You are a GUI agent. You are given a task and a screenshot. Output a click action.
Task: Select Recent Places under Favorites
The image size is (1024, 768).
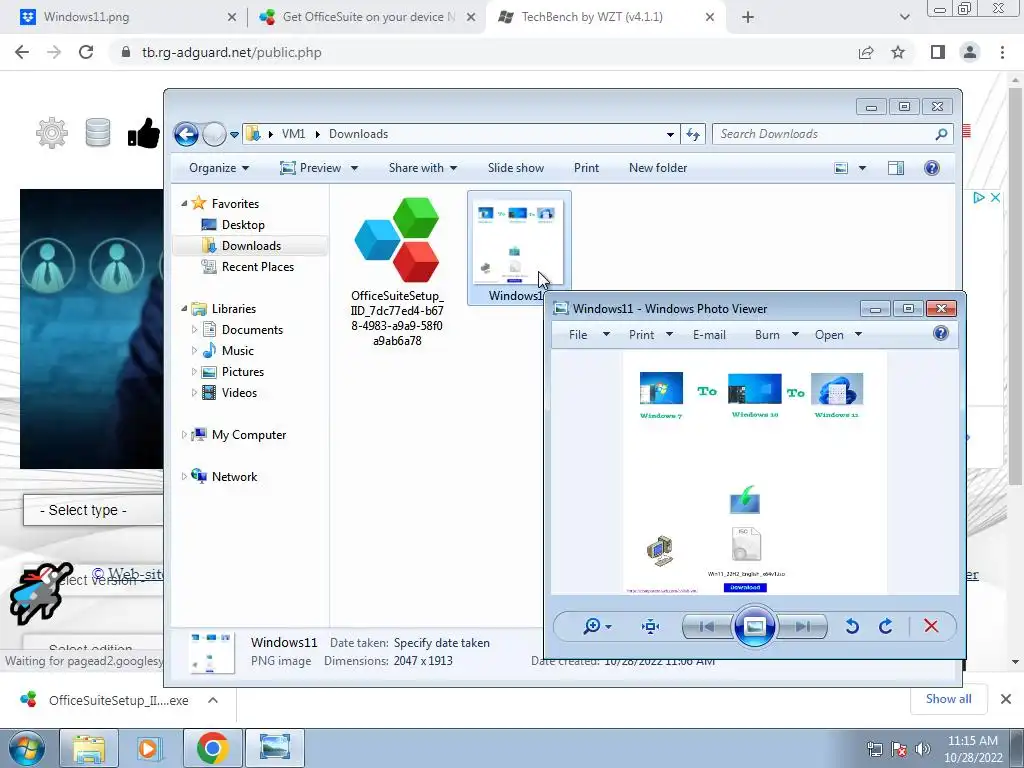click(257, 266)
